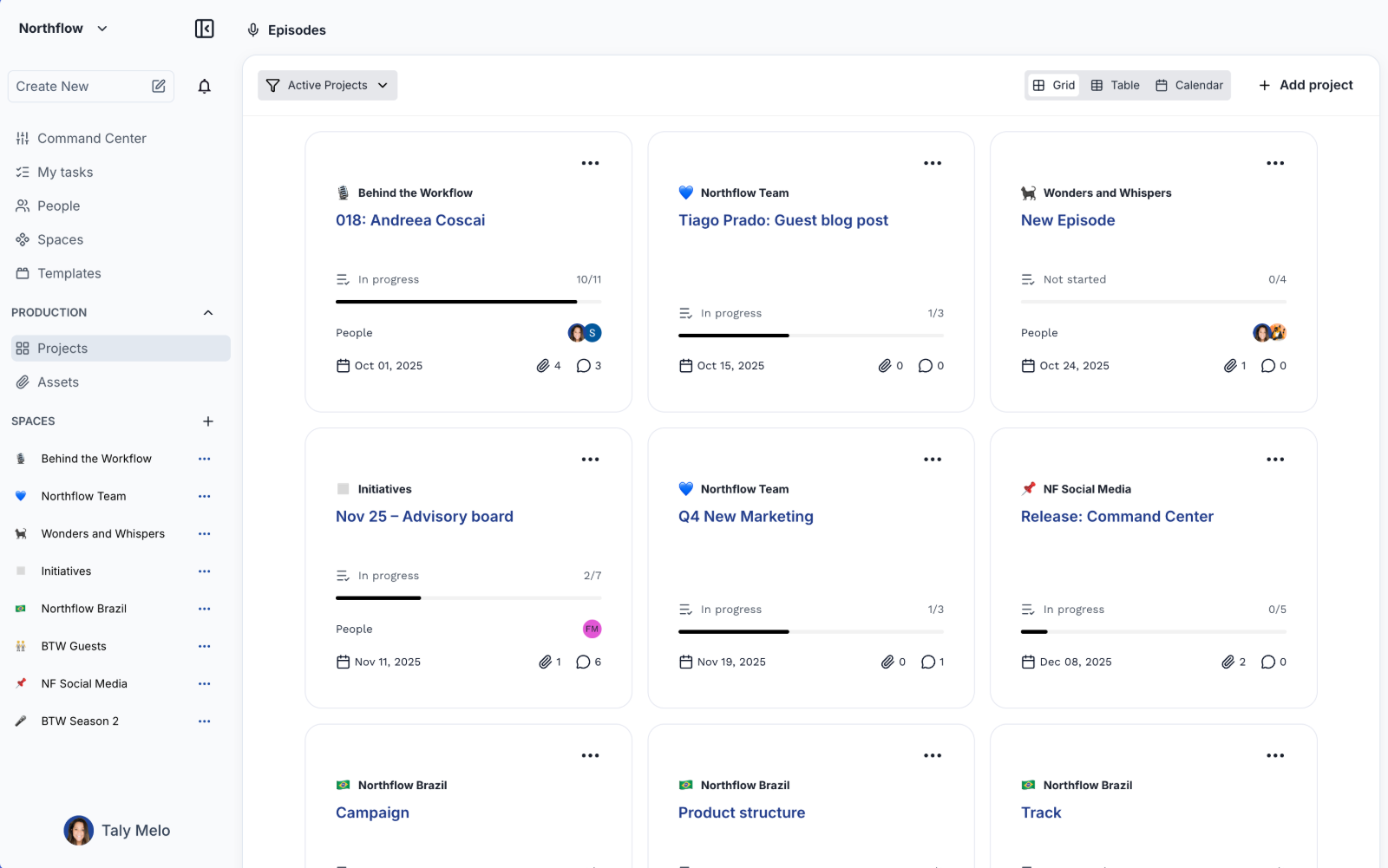Open Release: Command Center project
This screenshot has height=868, width=1388.
[1117, 517]
